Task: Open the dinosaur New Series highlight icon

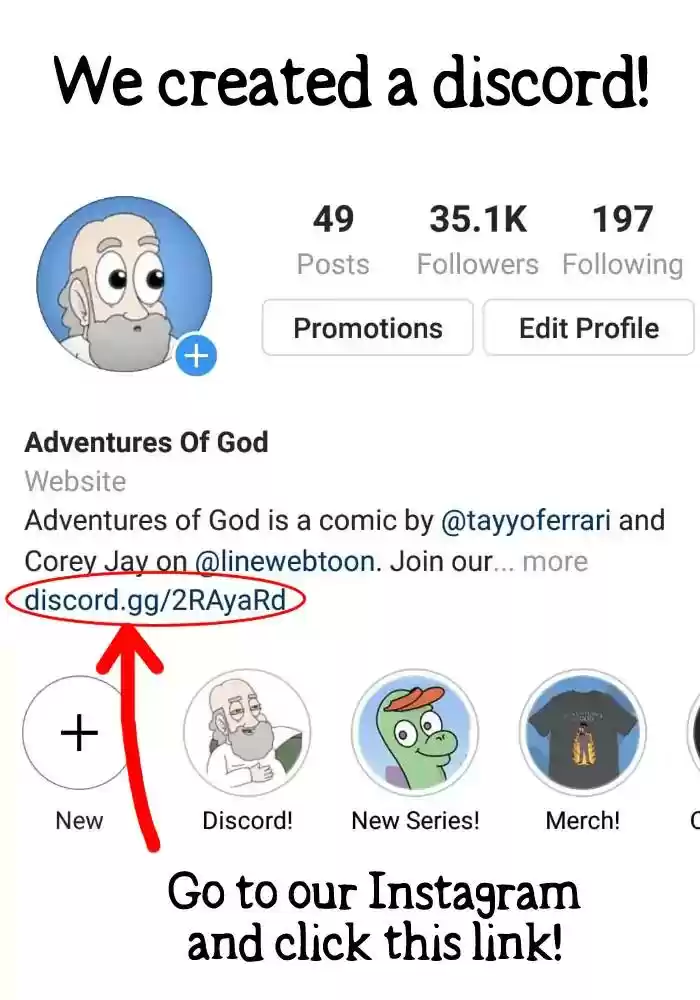Action: pos(415,732)
